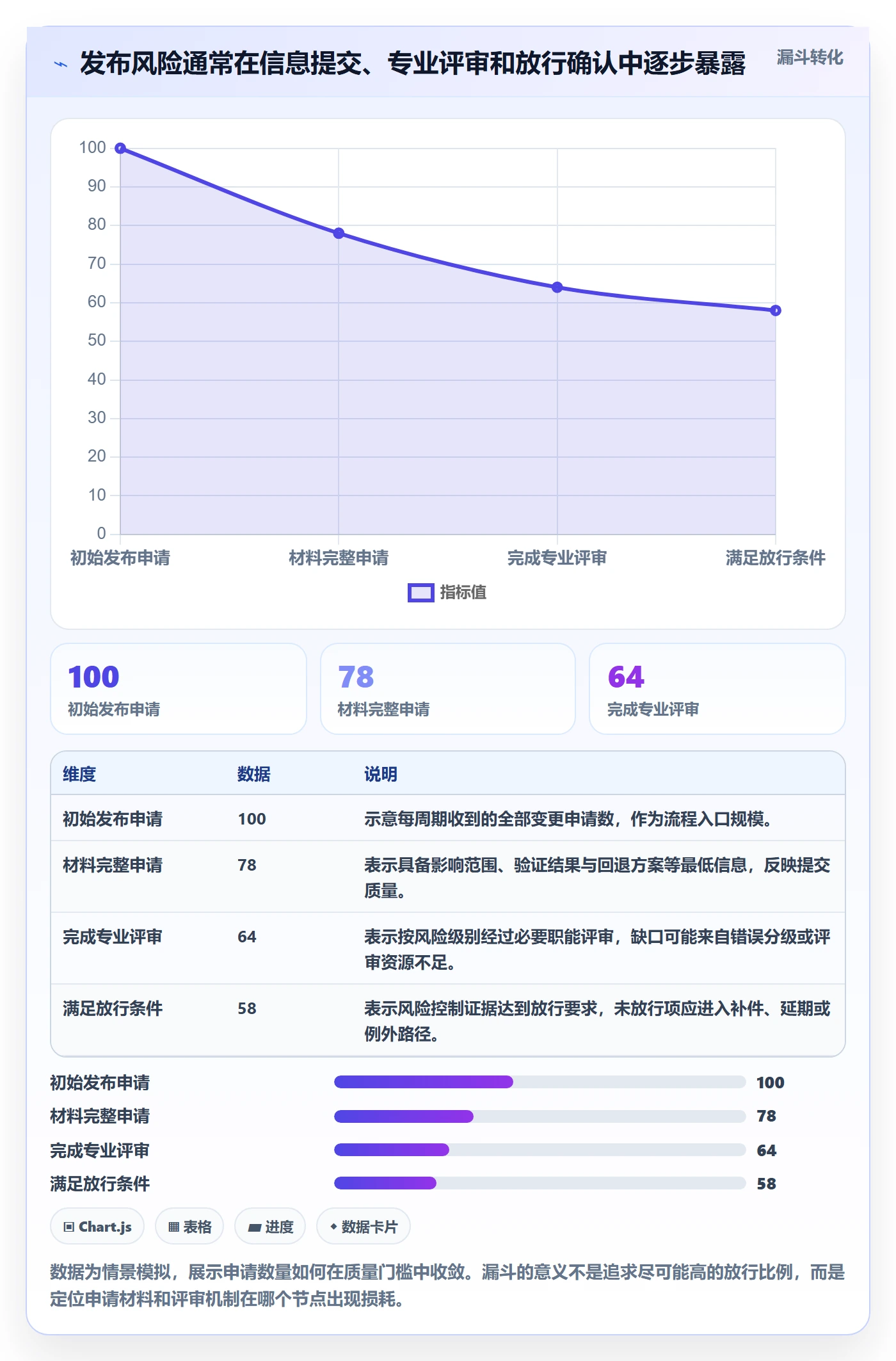Click the 维度 column header

[x=79, y=774]
